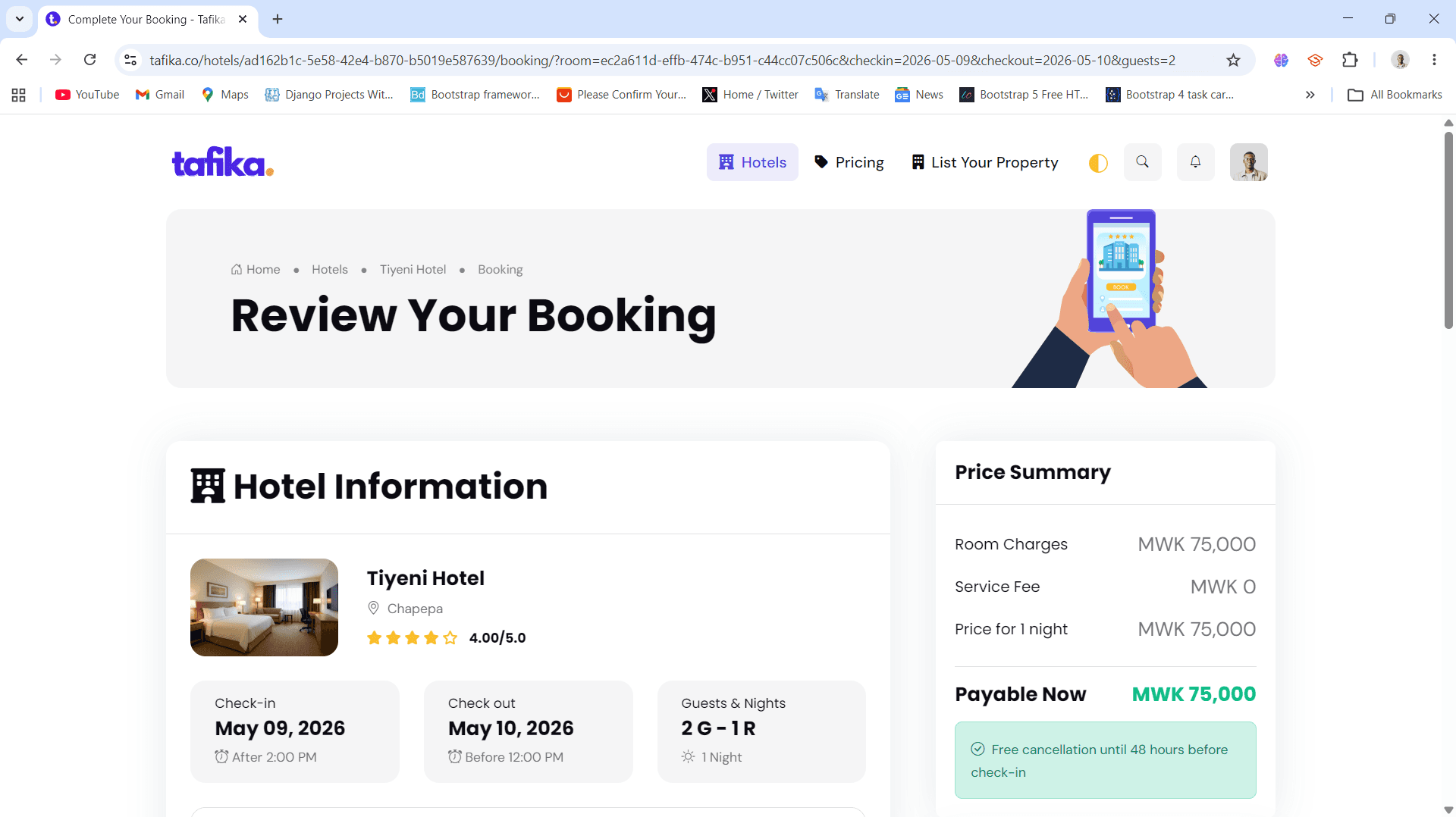Open the Bootstrap framework bookmark
Image resolution: width=1456 pixels, height=817 pixels.
point(475,95)
